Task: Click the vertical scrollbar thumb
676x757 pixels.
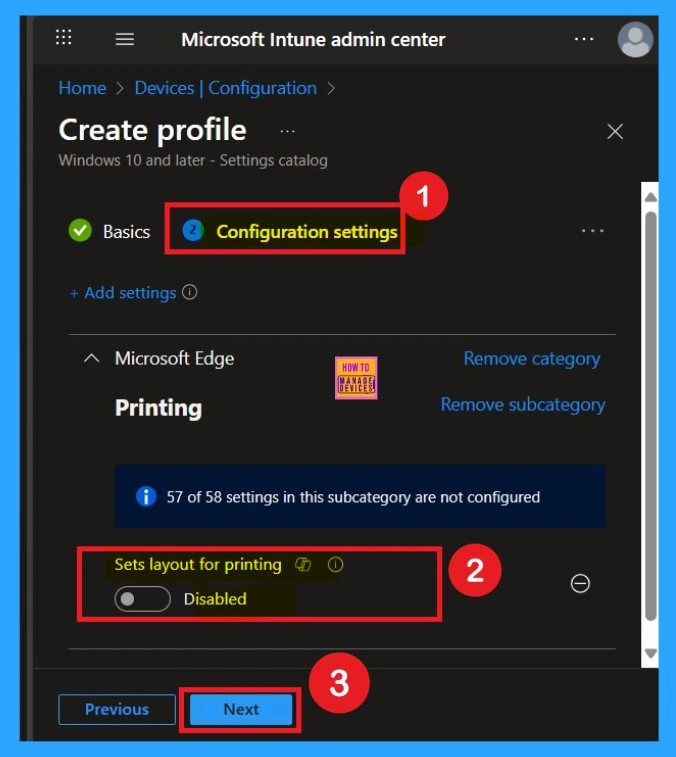Action: coord(650,416)
